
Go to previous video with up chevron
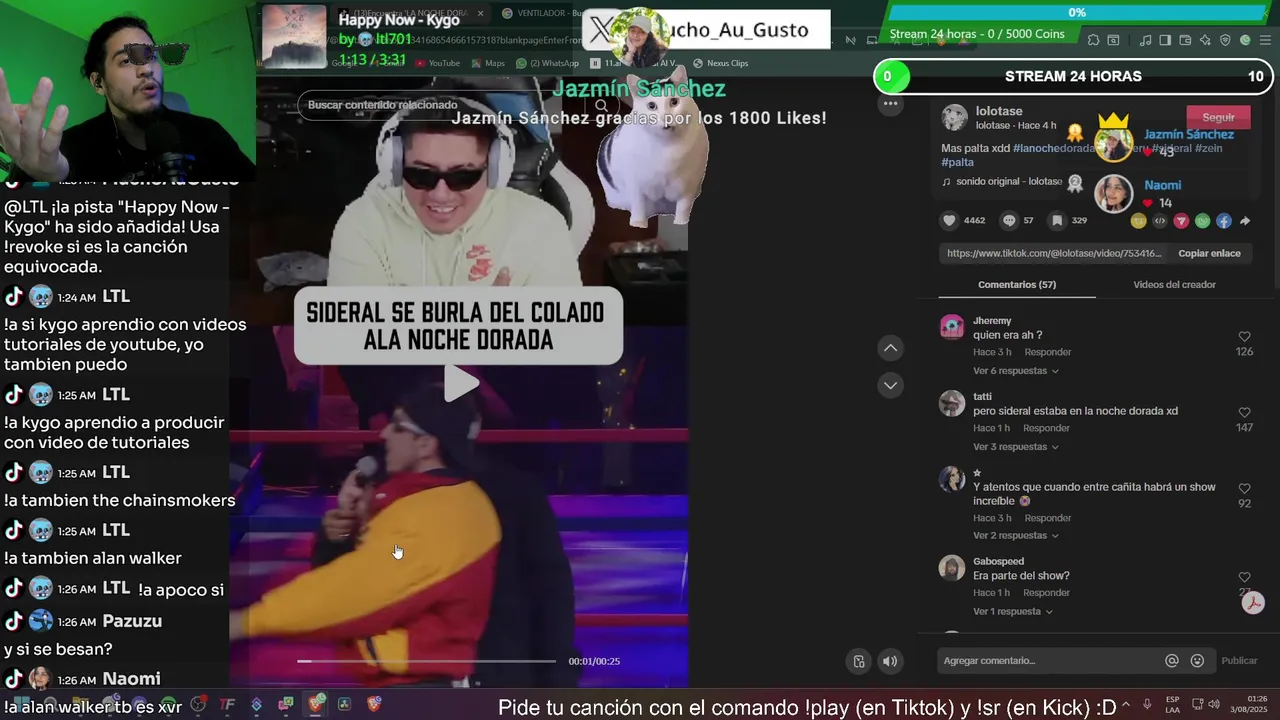890,348
